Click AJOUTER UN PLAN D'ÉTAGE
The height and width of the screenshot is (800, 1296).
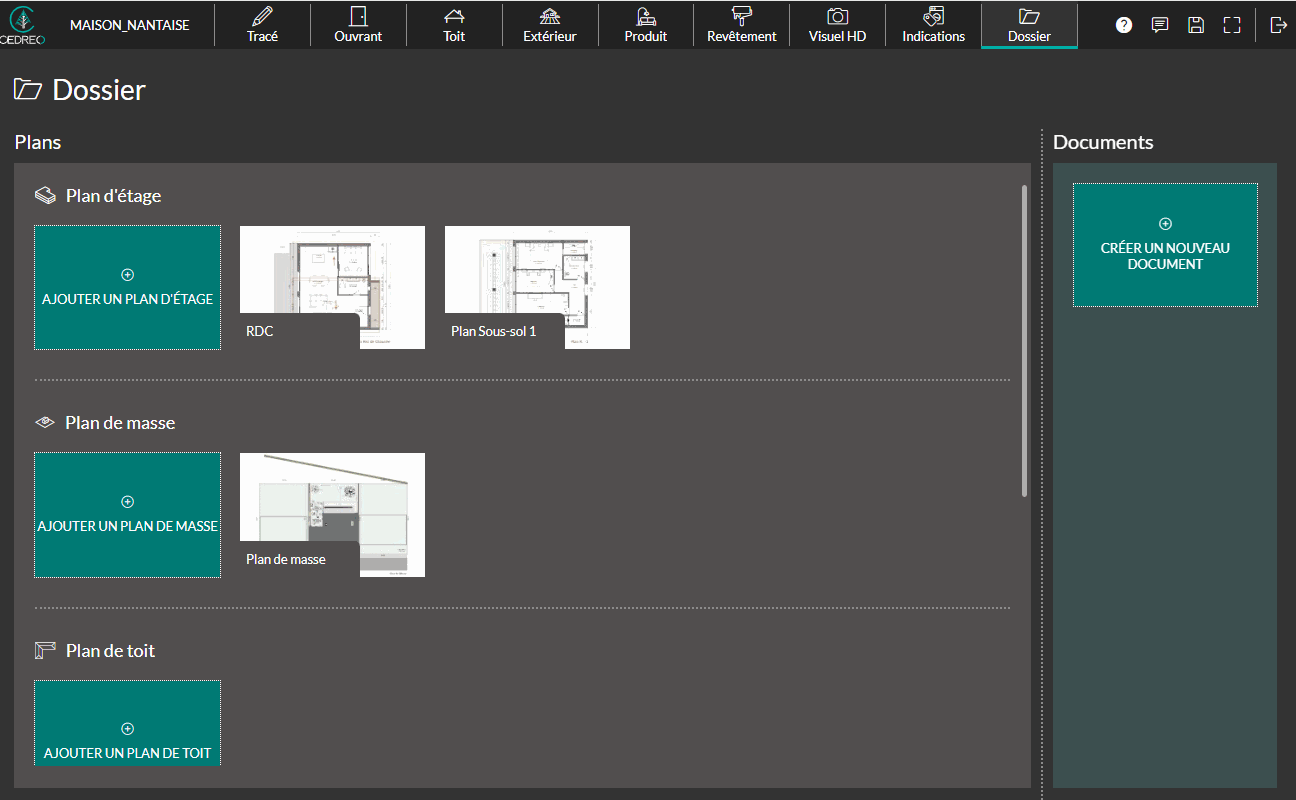(127, 287)
